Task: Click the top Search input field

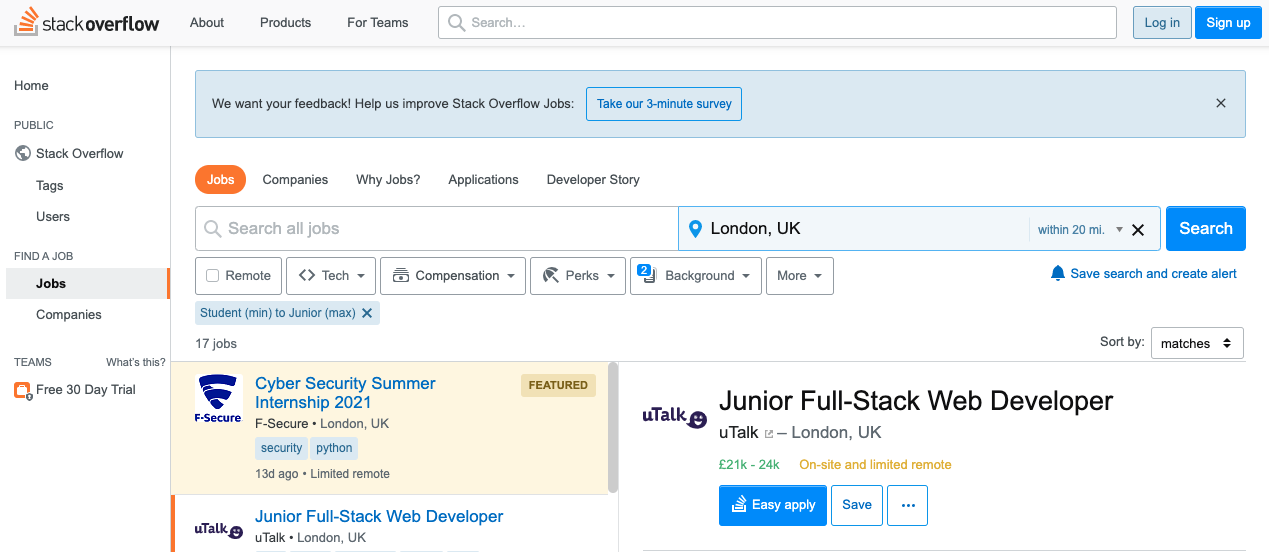Action: pos(777,22)
